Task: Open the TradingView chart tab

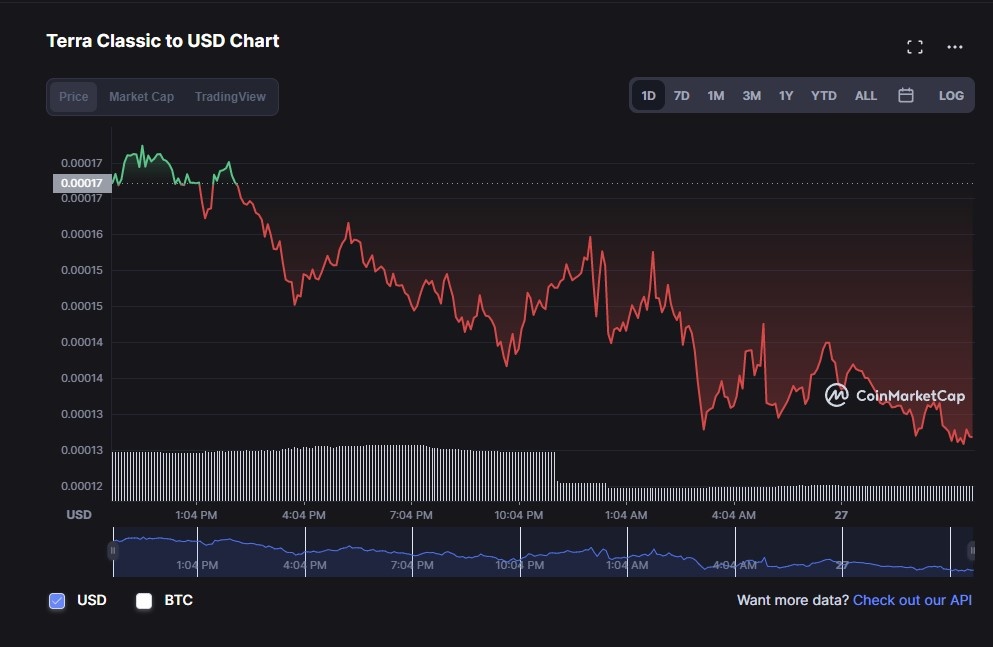Action: click(231, 96)
